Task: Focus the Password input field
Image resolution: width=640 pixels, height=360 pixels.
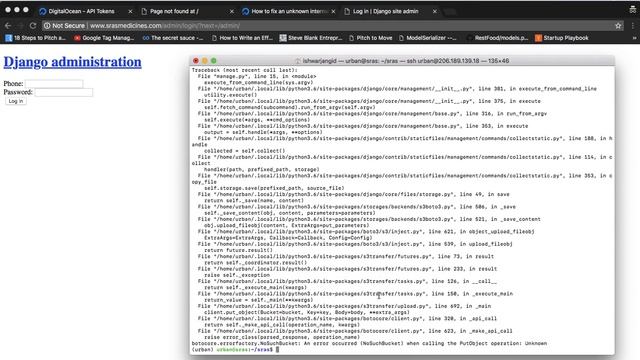Action: point(64,92)
